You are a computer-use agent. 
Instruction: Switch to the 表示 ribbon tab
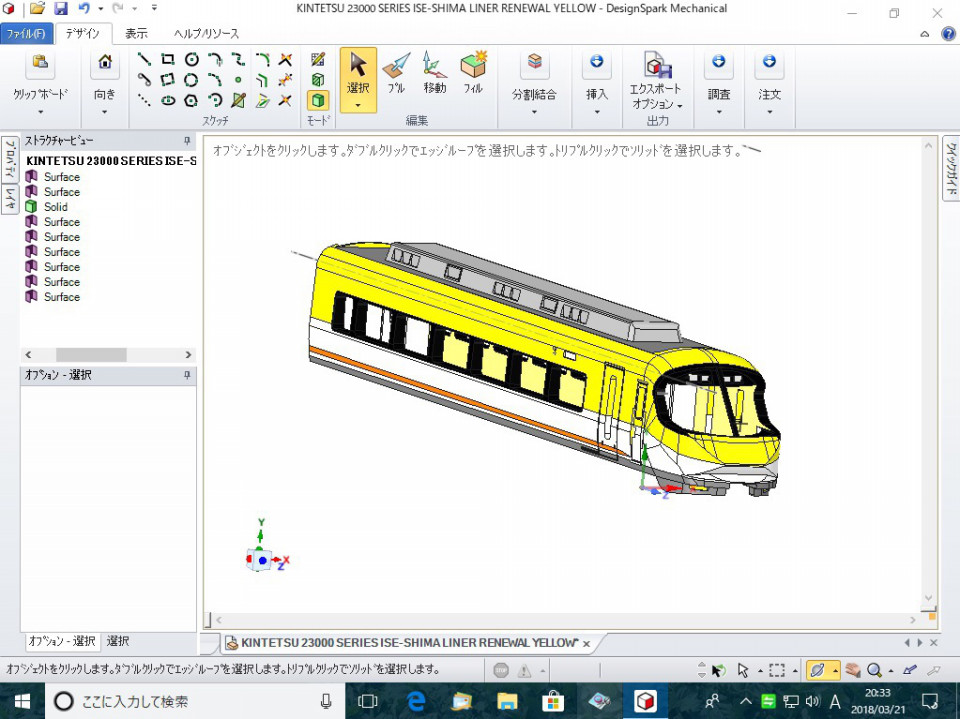136,34
